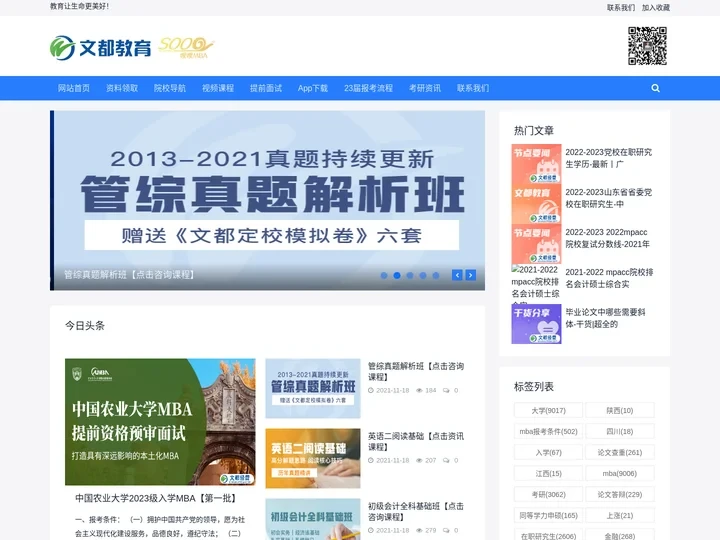
Task: Open hot article 毕业论文中哪些需要斜体
Action: [605, 318]
